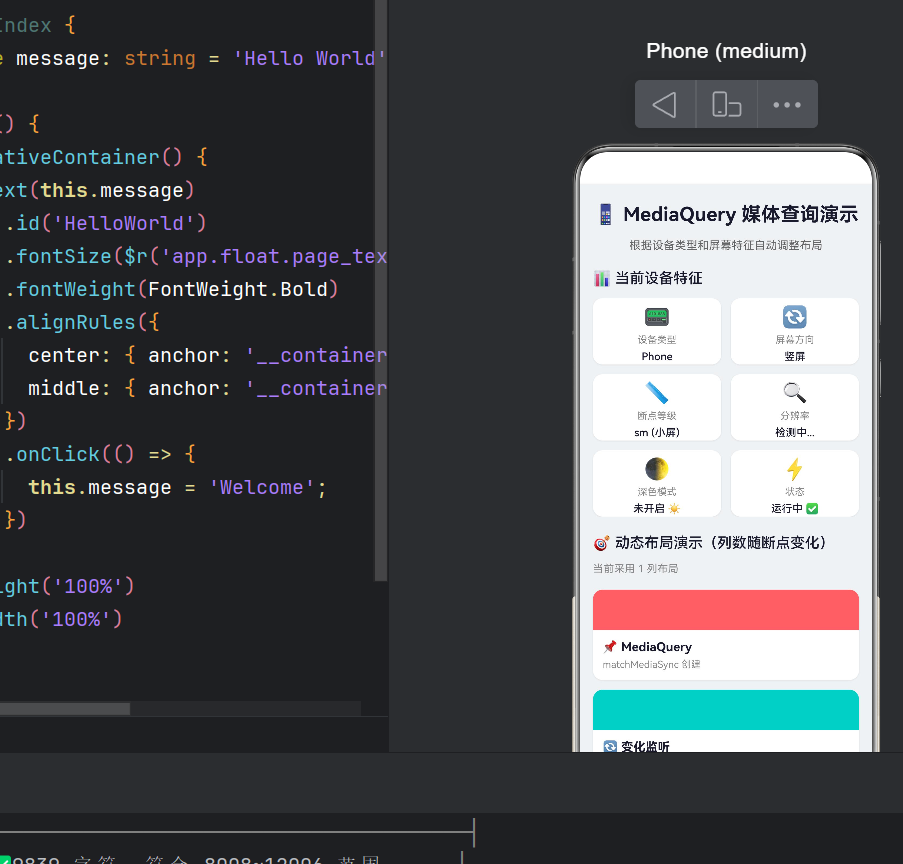Click the status card showing 运行中
The height and width of the screenshot is (864, 903).
(795, 483)
